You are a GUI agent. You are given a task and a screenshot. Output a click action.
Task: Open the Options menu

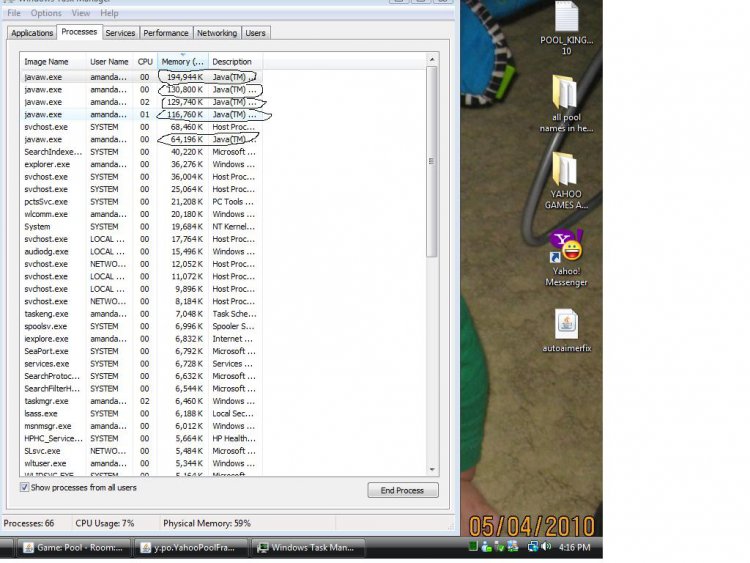coord(46,13)
